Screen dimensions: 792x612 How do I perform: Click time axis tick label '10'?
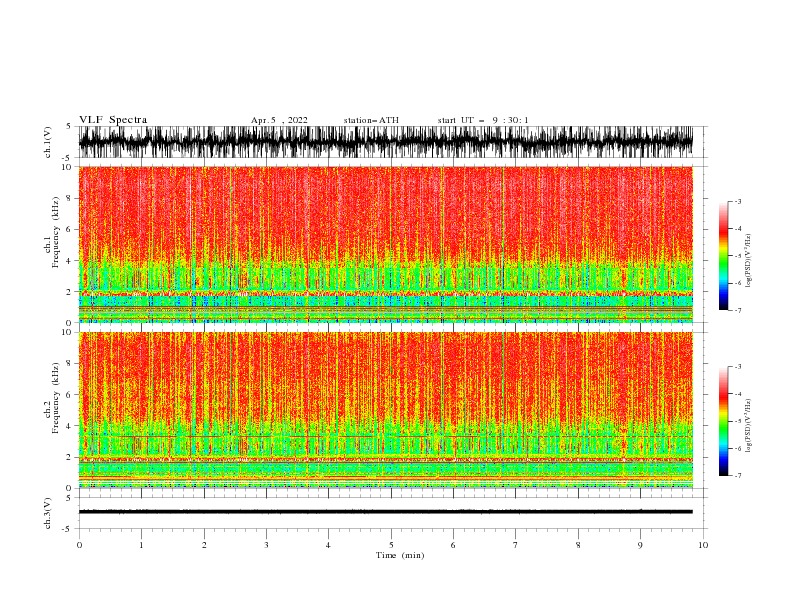703,545
